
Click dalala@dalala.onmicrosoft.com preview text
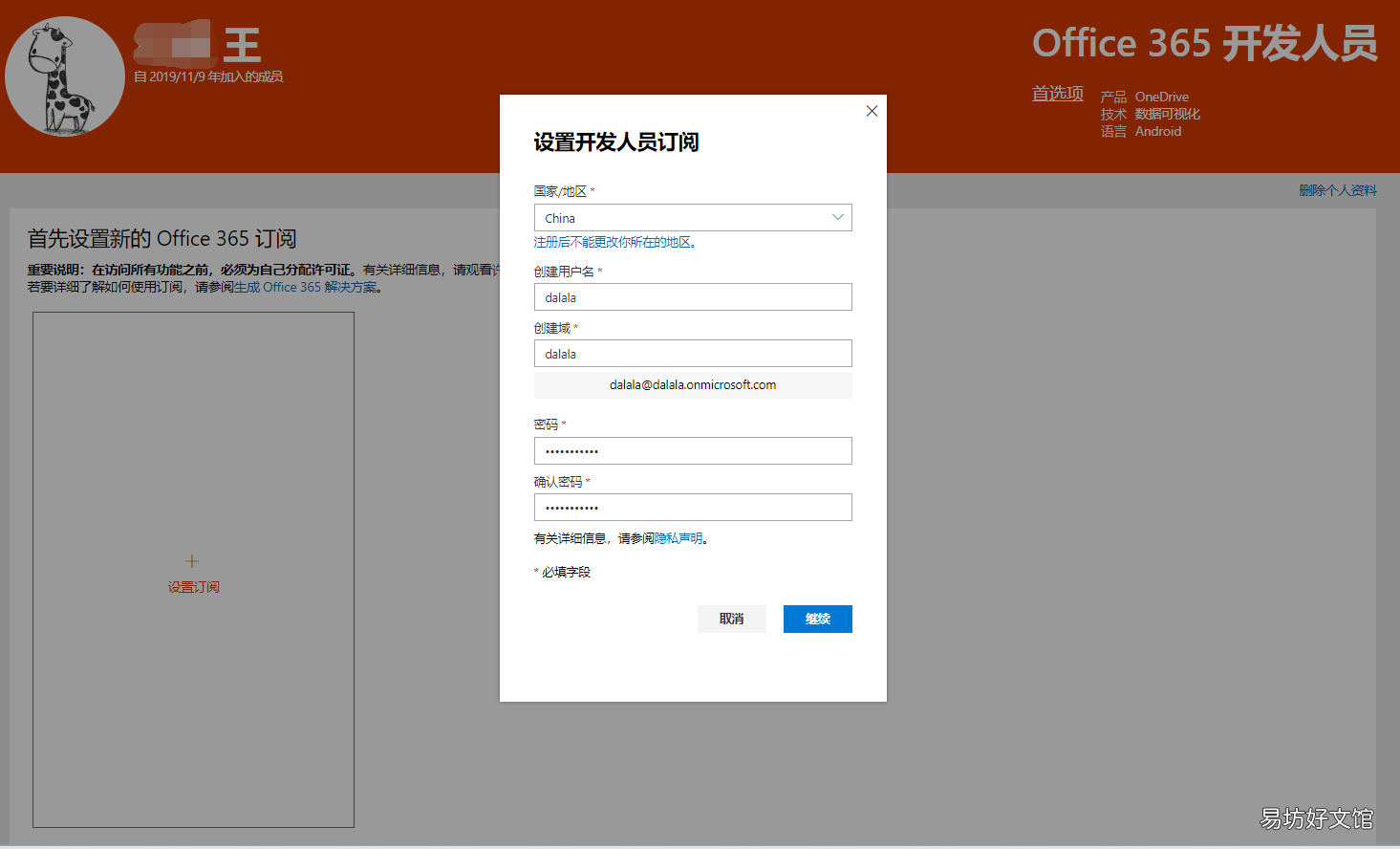pos(693,385)
